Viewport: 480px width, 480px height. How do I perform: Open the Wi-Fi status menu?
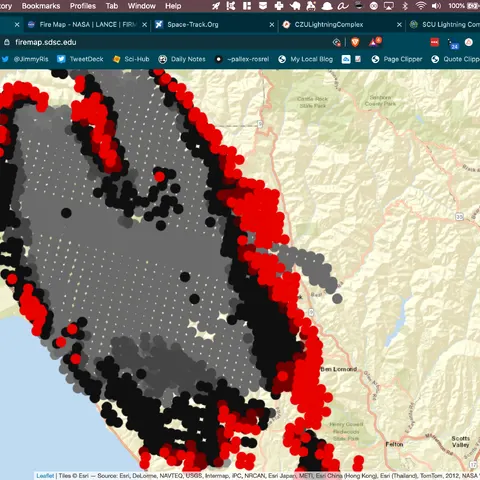421,6
